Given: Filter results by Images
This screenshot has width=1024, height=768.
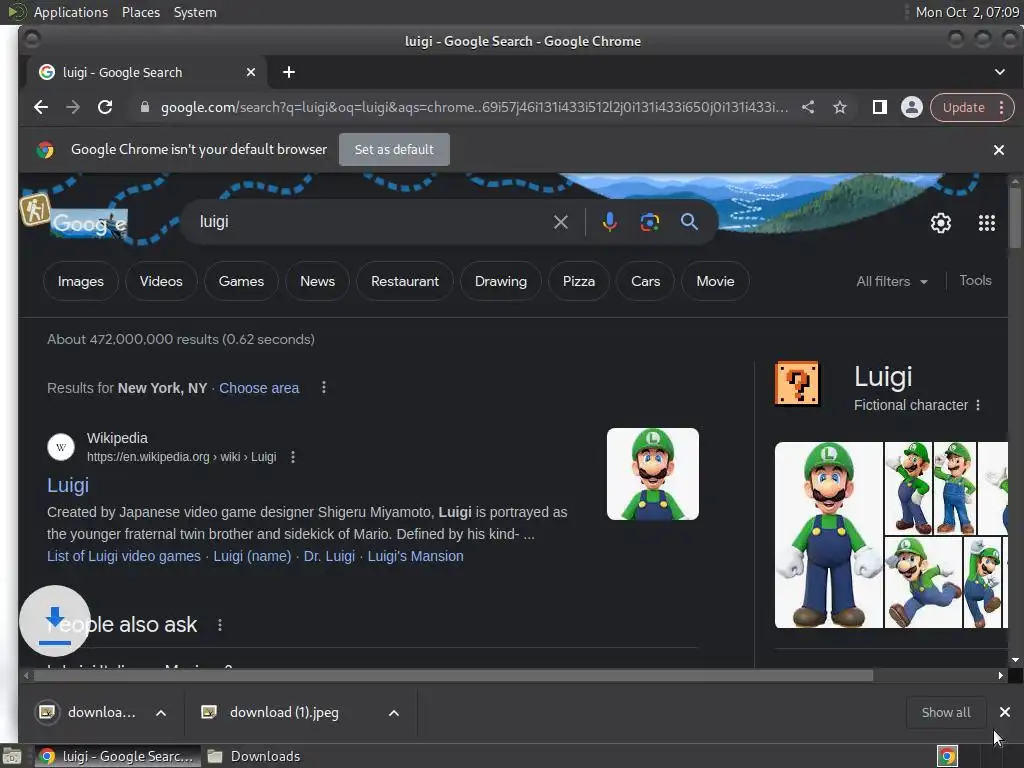Looking at the screenshot, I should [x=80, y=281].
